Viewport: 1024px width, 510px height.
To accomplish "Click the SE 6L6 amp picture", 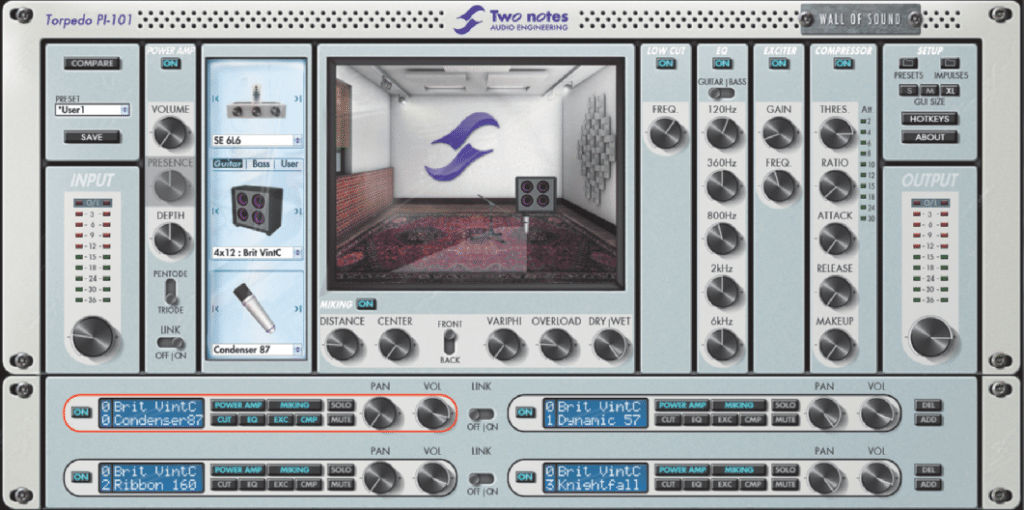I will click(257, 102).
